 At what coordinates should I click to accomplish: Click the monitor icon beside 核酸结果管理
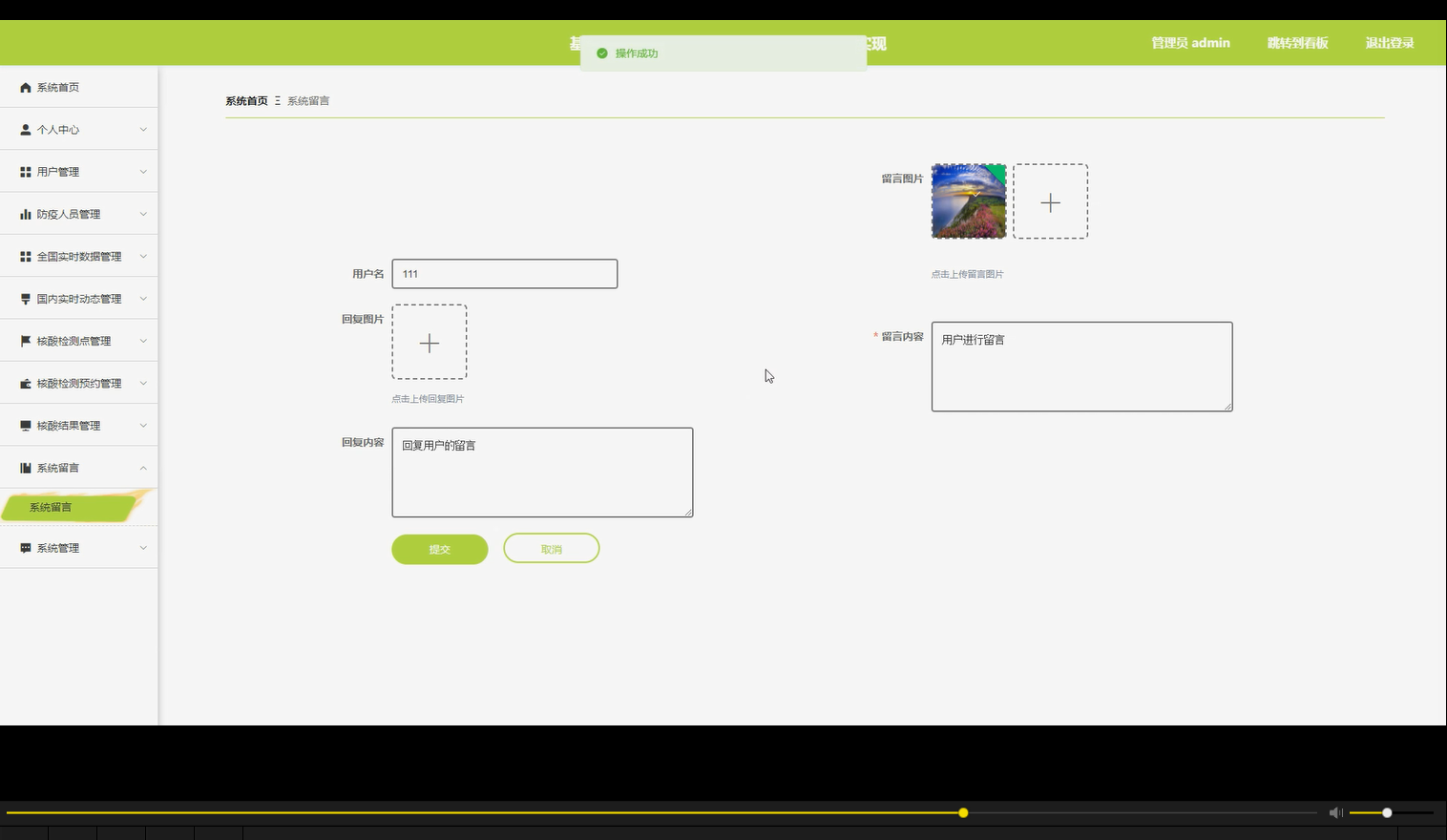(x=26, y=426)
